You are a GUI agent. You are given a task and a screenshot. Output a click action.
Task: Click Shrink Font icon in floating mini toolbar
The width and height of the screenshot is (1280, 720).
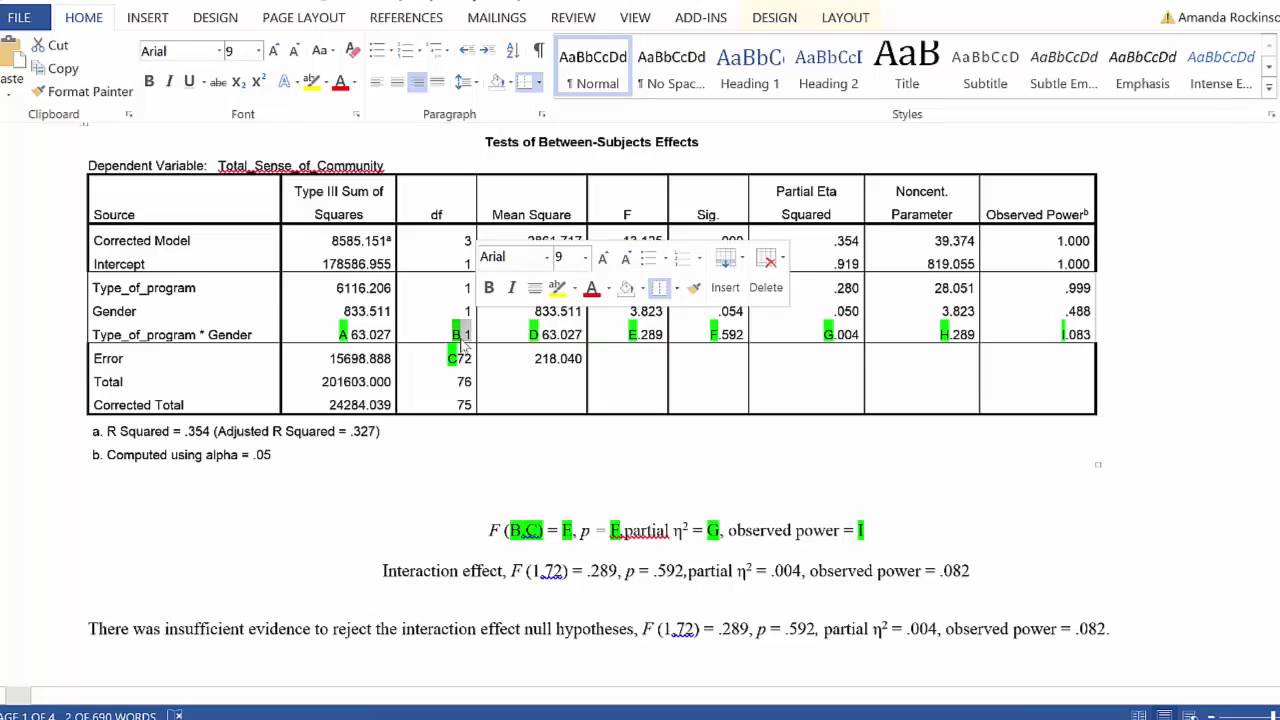coord(625,258)
